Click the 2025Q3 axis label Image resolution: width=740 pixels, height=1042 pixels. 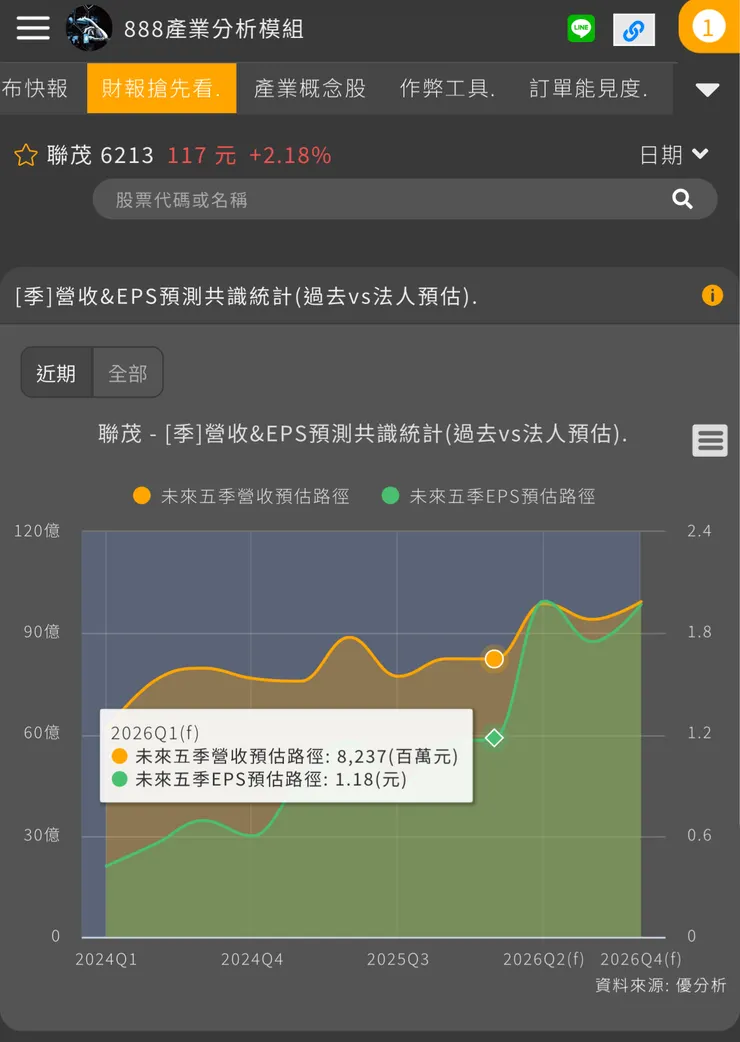(x=398, y=960)
